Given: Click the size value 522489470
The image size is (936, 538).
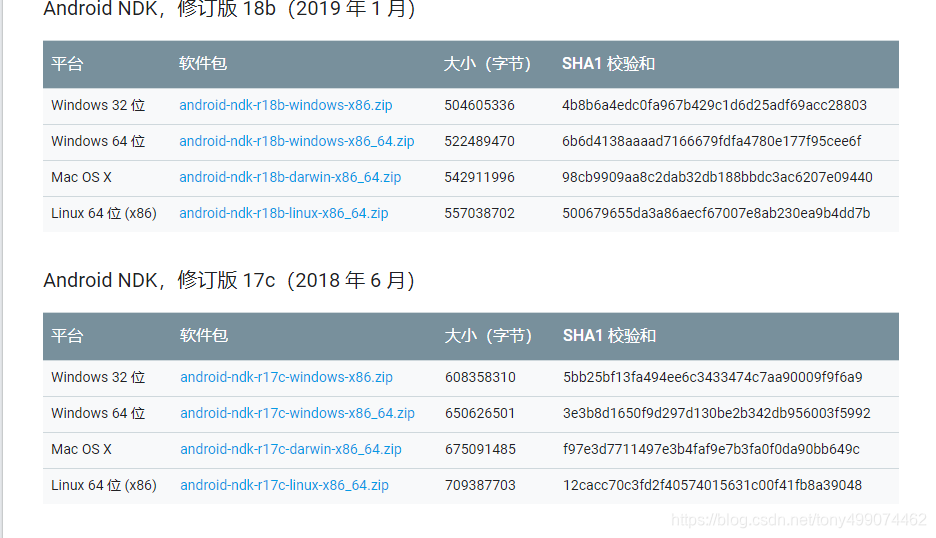Looking at the screenshot, I should 479,142.
